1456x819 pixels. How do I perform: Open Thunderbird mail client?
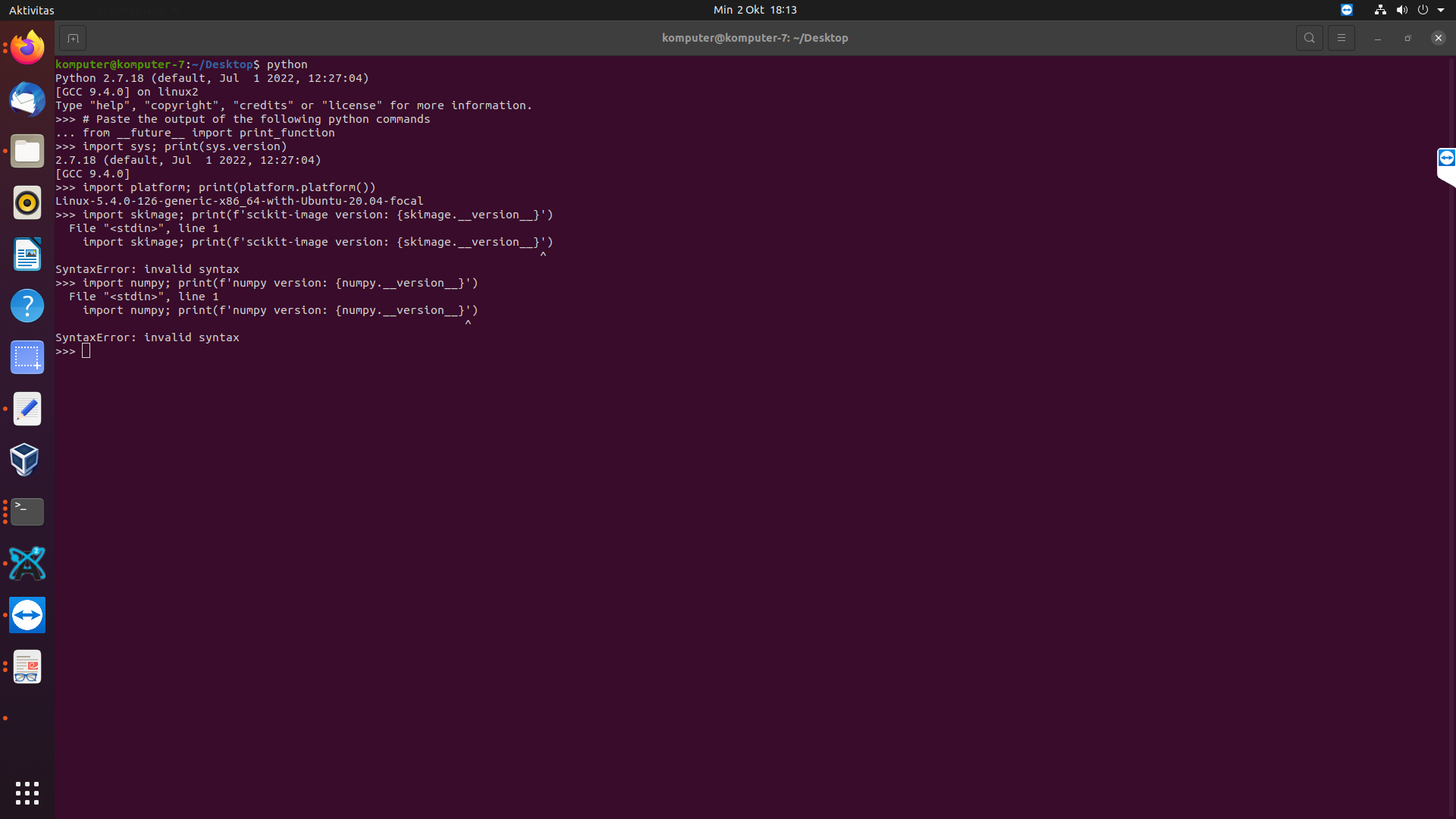[27, 99]
